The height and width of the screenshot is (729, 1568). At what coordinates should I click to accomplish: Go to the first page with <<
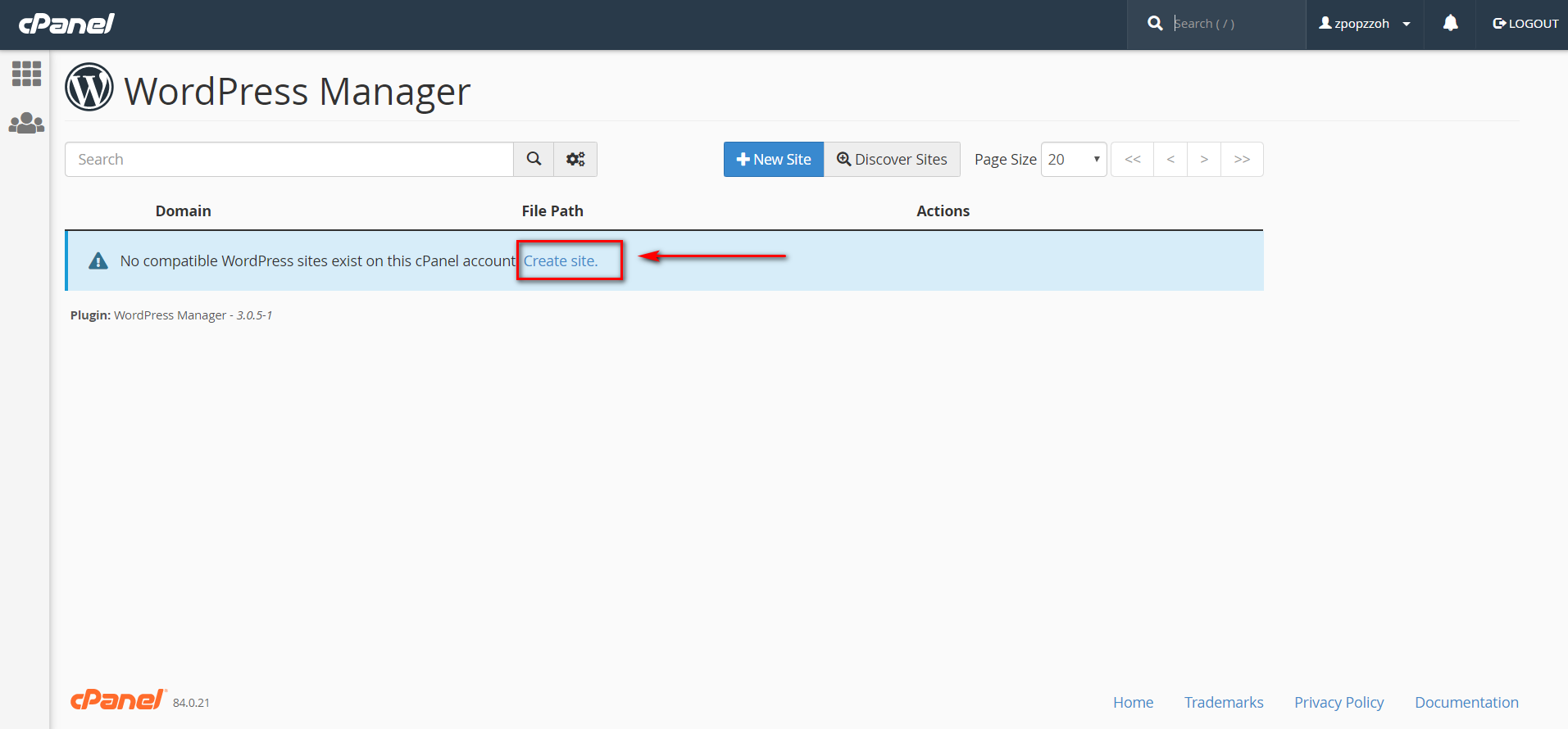pos(1133,159)
